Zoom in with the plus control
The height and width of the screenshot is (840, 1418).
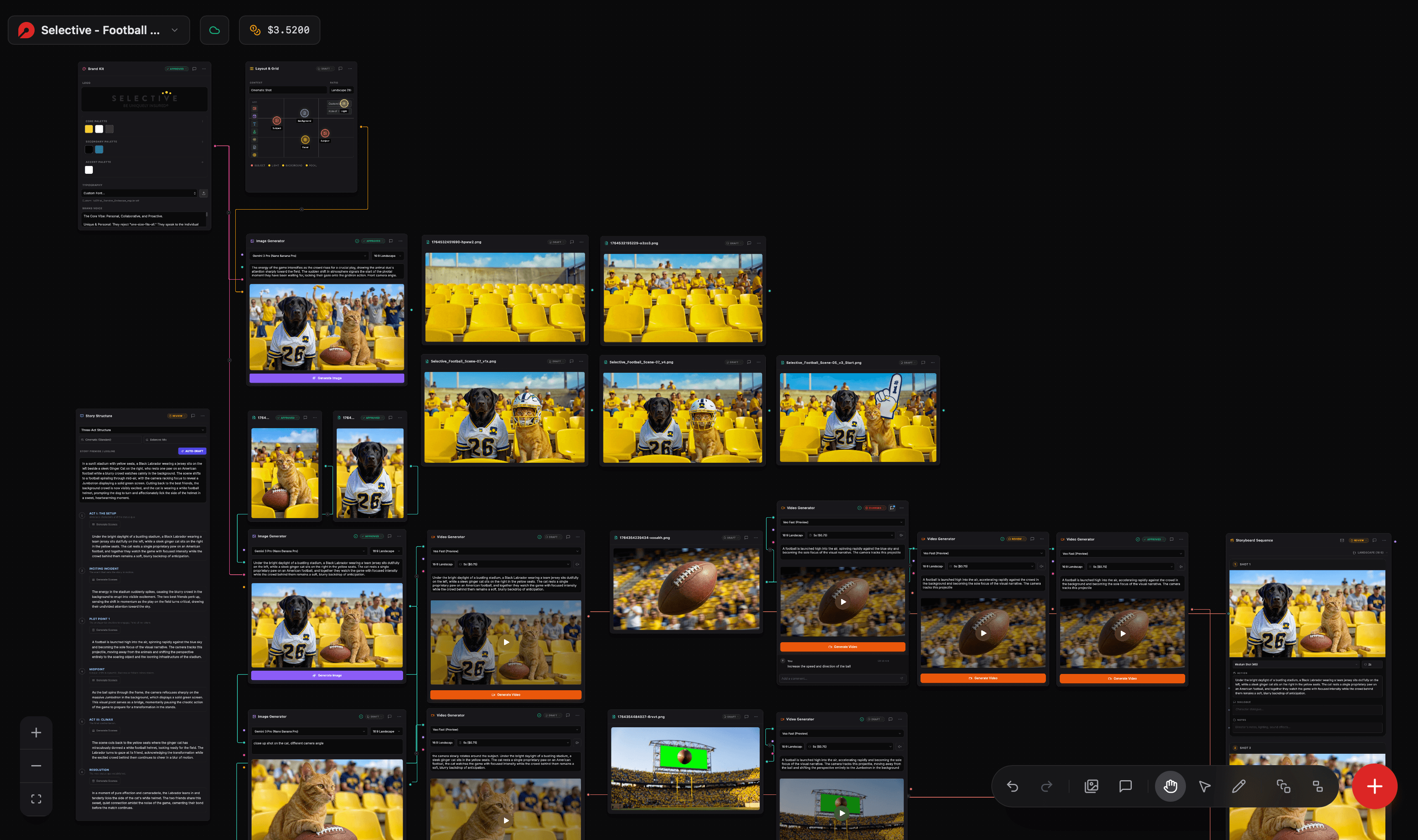pos(36,733)
